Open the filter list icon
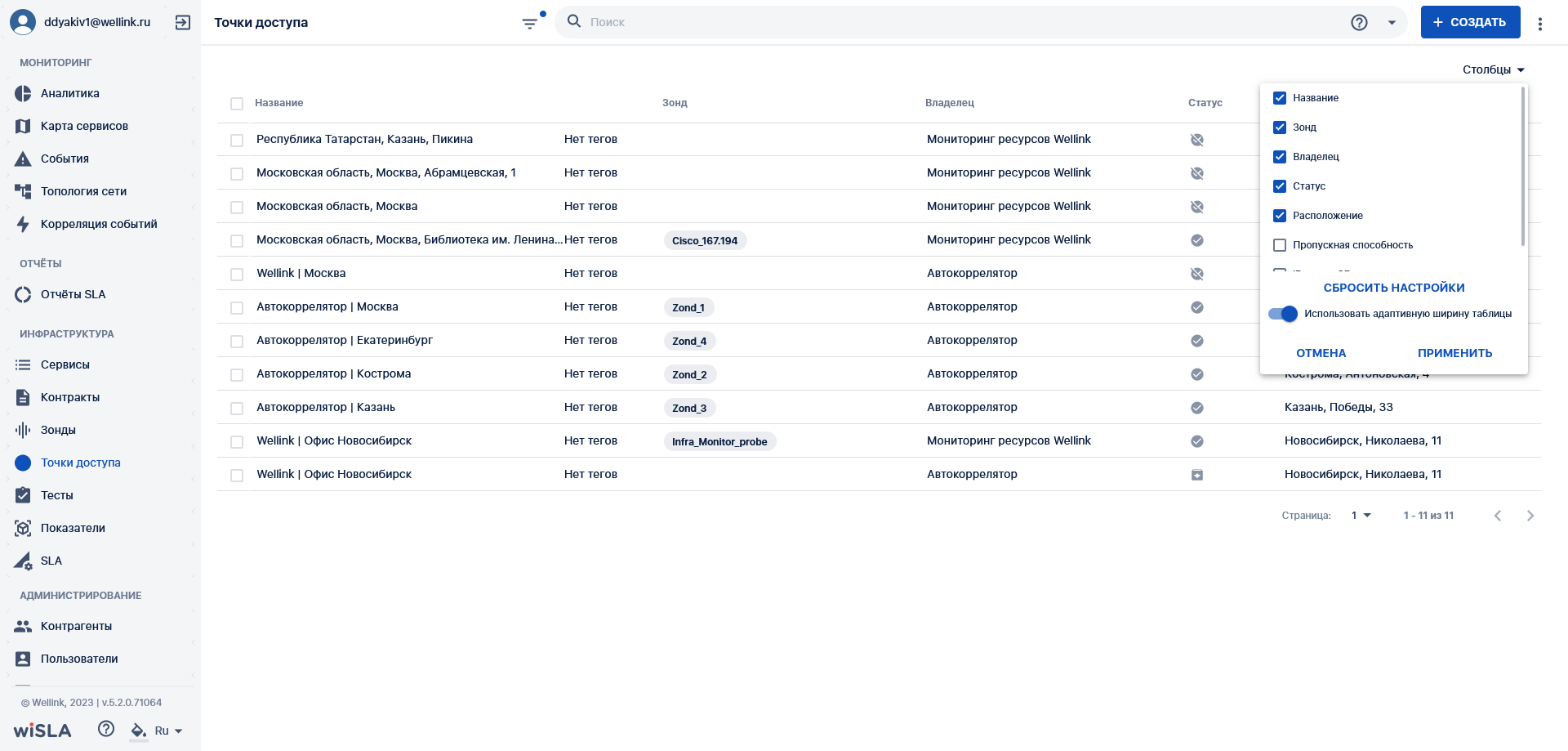This screenshot has height=751, width=1568. coord(530,23)
